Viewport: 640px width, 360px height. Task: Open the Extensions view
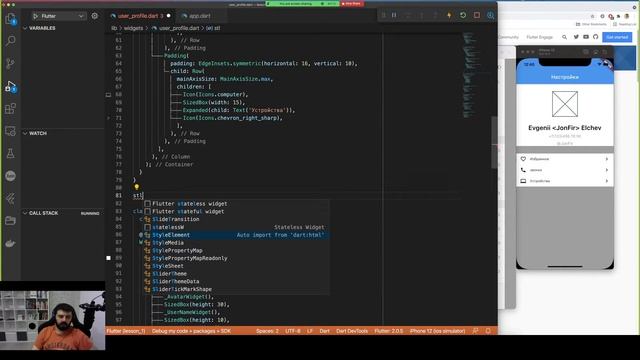(x=11, y=109)
